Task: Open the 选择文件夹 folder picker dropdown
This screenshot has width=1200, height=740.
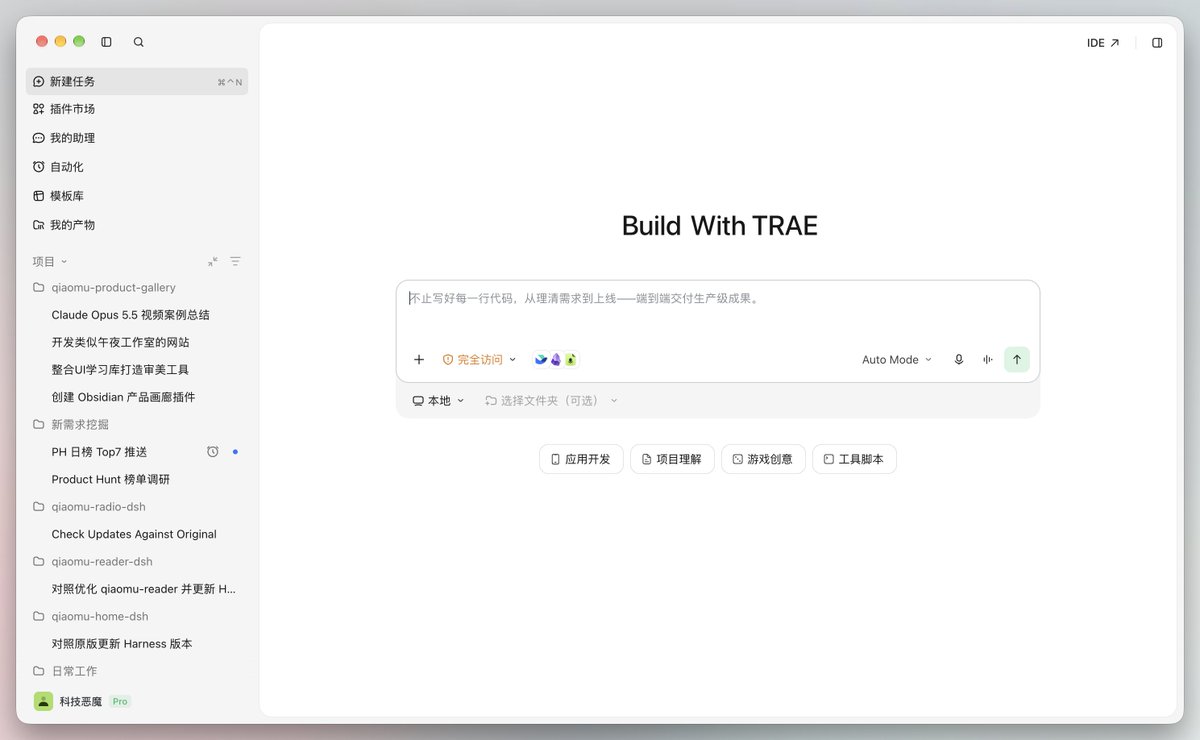Action: tap(552, 401)
